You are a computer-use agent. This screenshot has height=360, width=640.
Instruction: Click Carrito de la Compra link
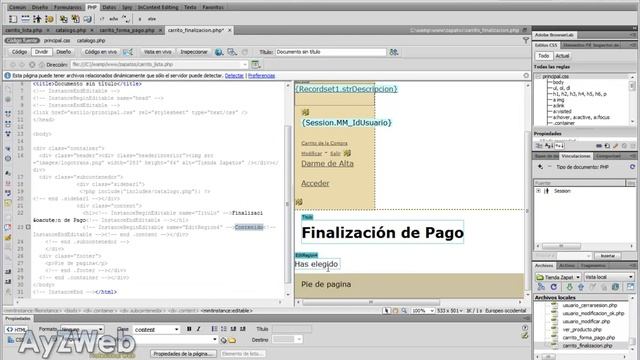324,143
